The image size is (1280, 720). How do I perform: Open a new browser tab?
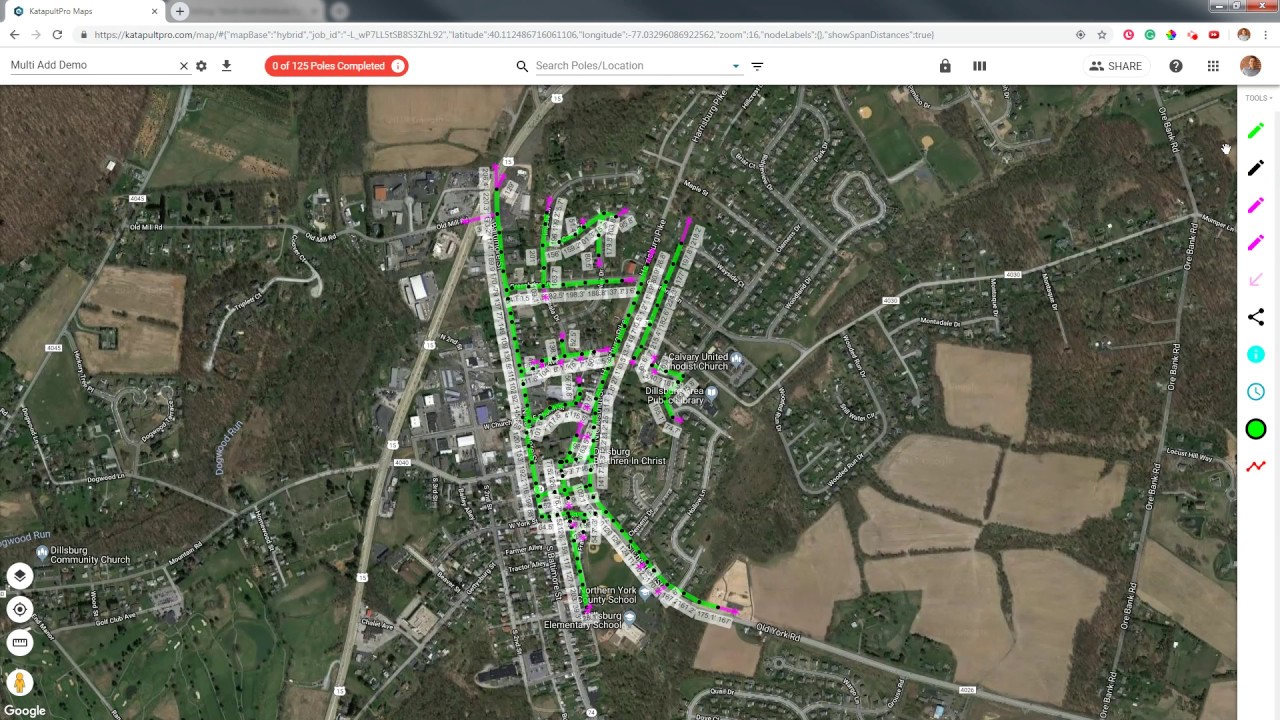point(180,11)
